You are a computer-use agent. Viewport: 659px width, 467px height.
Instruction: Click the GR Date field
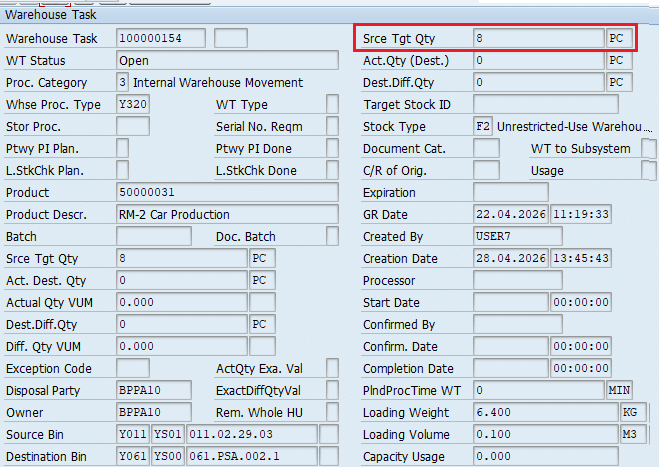pos(509,214)
